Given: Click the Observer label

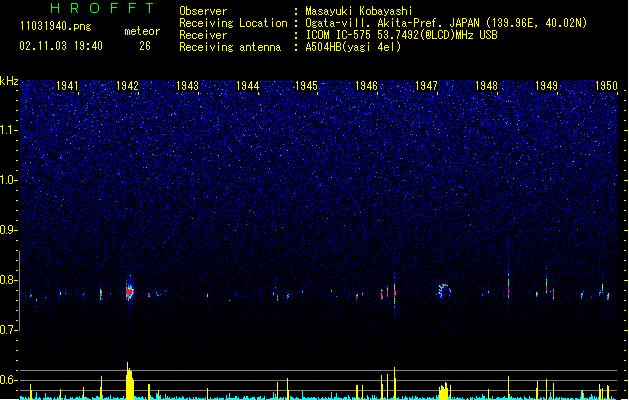Looking at the screenshot, I should (203, 11).
